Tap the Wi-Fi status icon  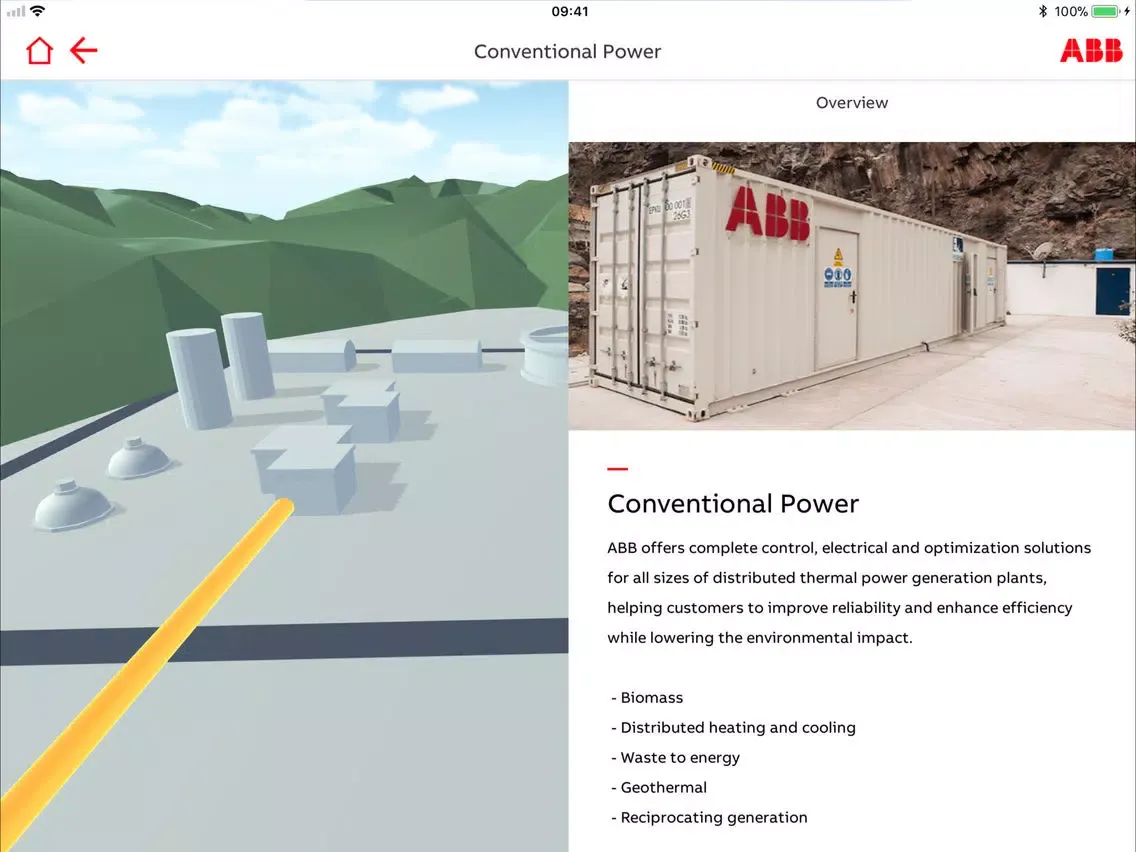point(38,11)
